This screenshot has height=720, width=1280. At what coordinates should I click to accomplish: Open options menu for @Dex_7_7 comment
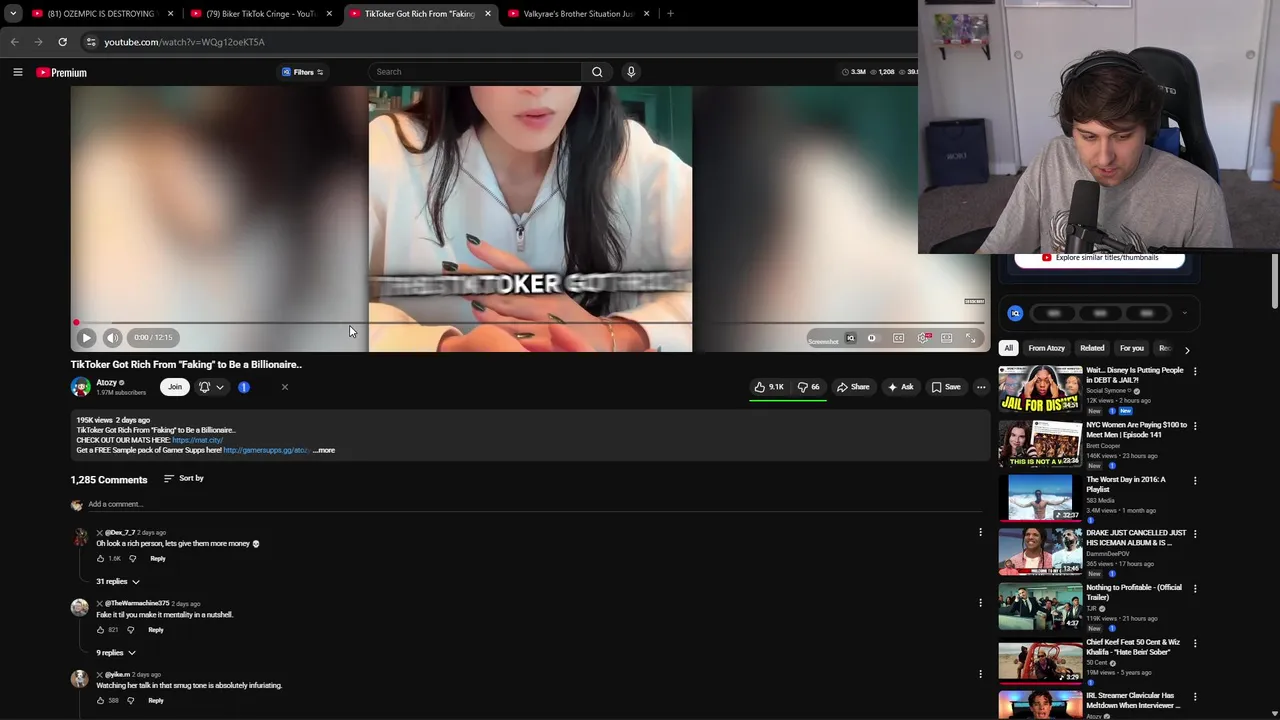[980, 532]
